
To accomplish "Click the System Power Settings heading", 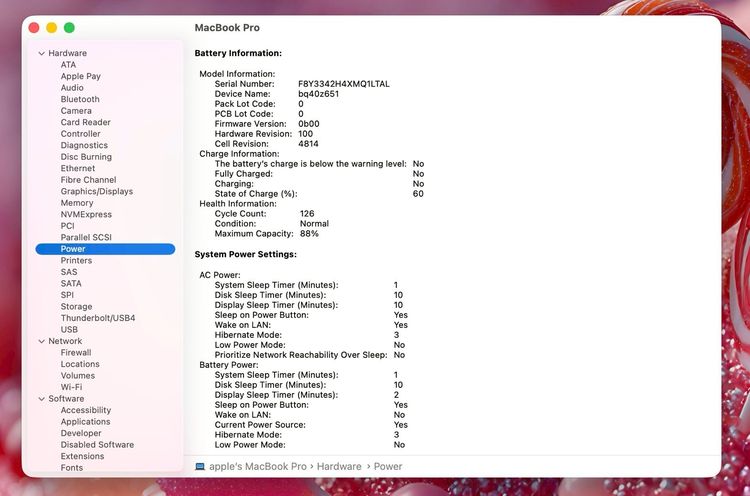I will tap(245, 254).
